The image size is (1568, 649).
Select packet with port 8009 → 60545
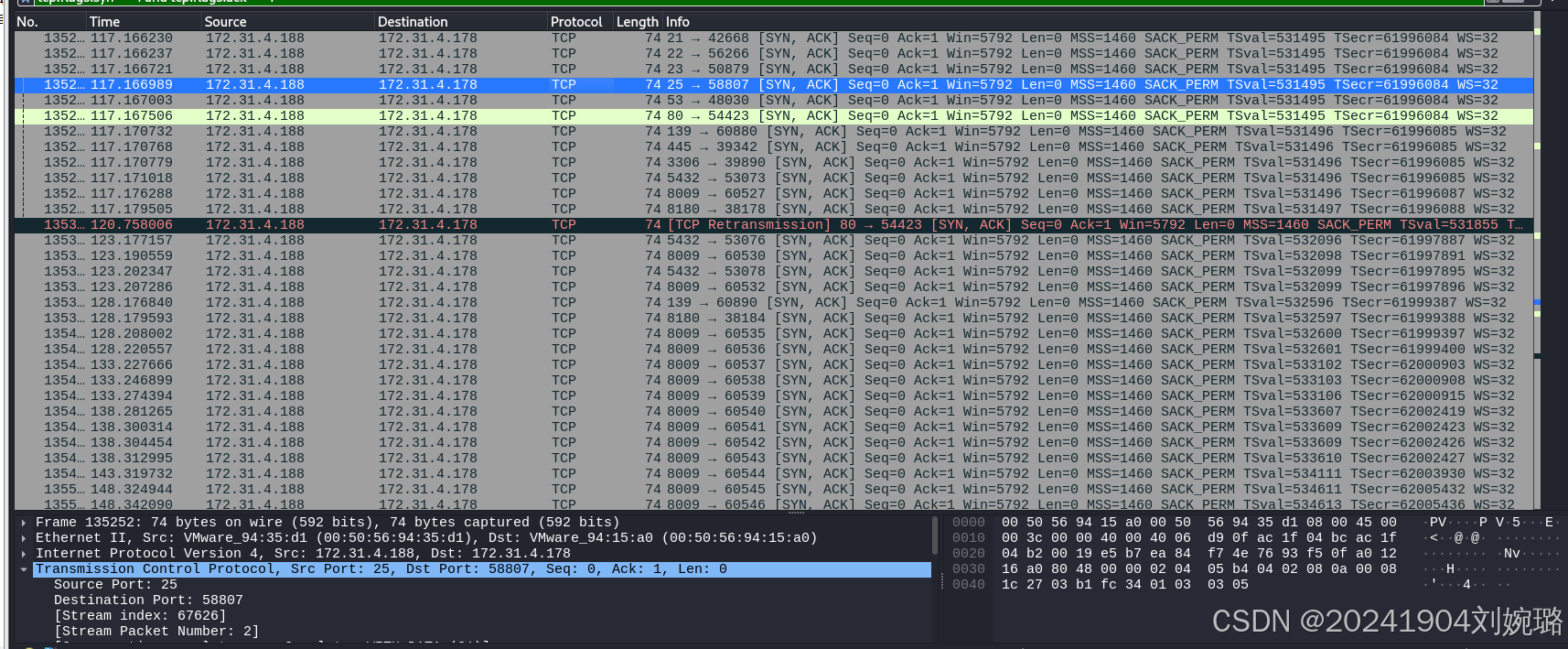pos(774,489)
